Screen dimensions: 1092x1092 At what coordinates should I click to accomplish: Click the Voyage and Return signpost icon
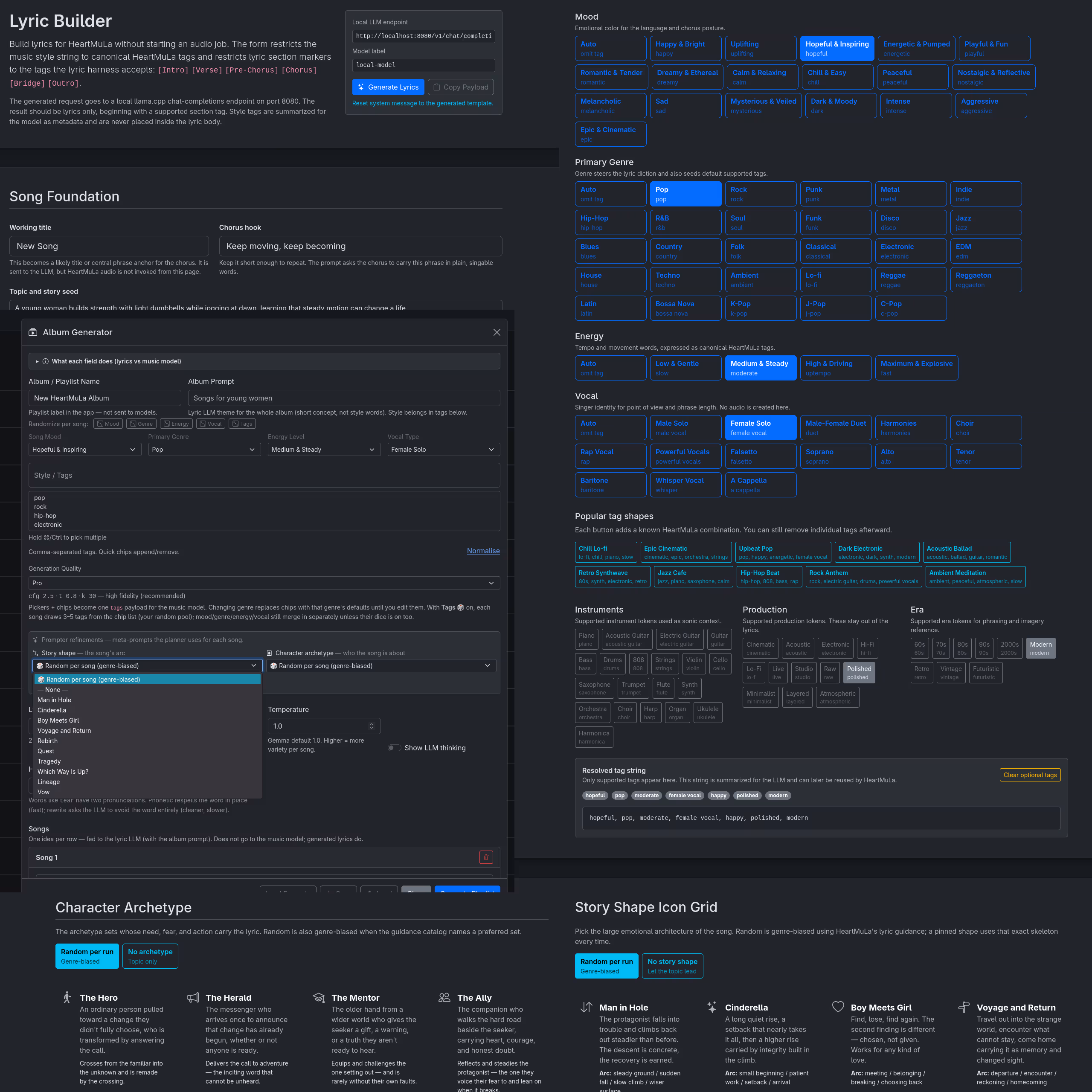(x=964, y=1007)
